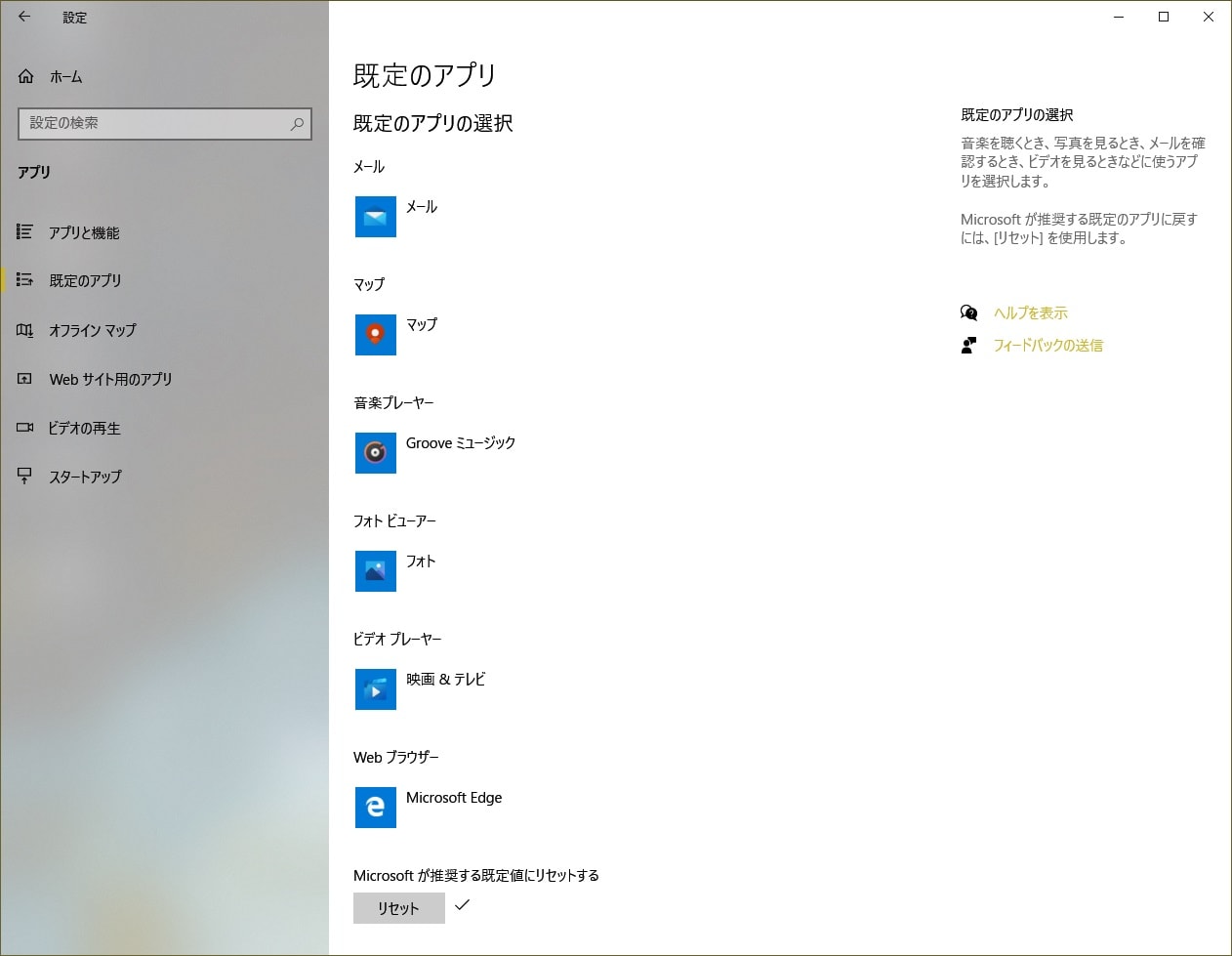Click the 既定のアプリ sidebar icon
Viewport: 1232px width, 956px height.
(25, 280)
